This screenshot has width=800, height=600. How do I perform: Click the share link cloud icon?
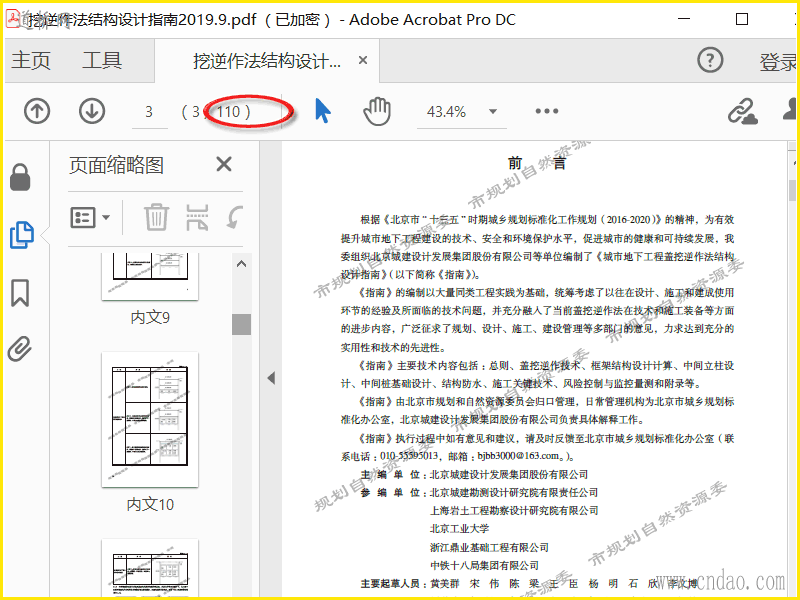tap(742, 111)
